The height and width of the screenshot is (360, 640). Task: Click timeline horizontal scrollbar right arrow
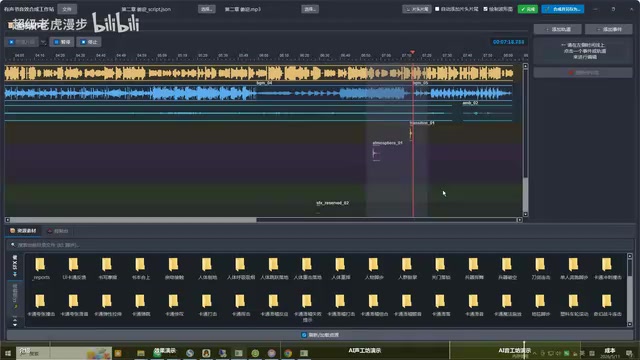pos(520,220)
